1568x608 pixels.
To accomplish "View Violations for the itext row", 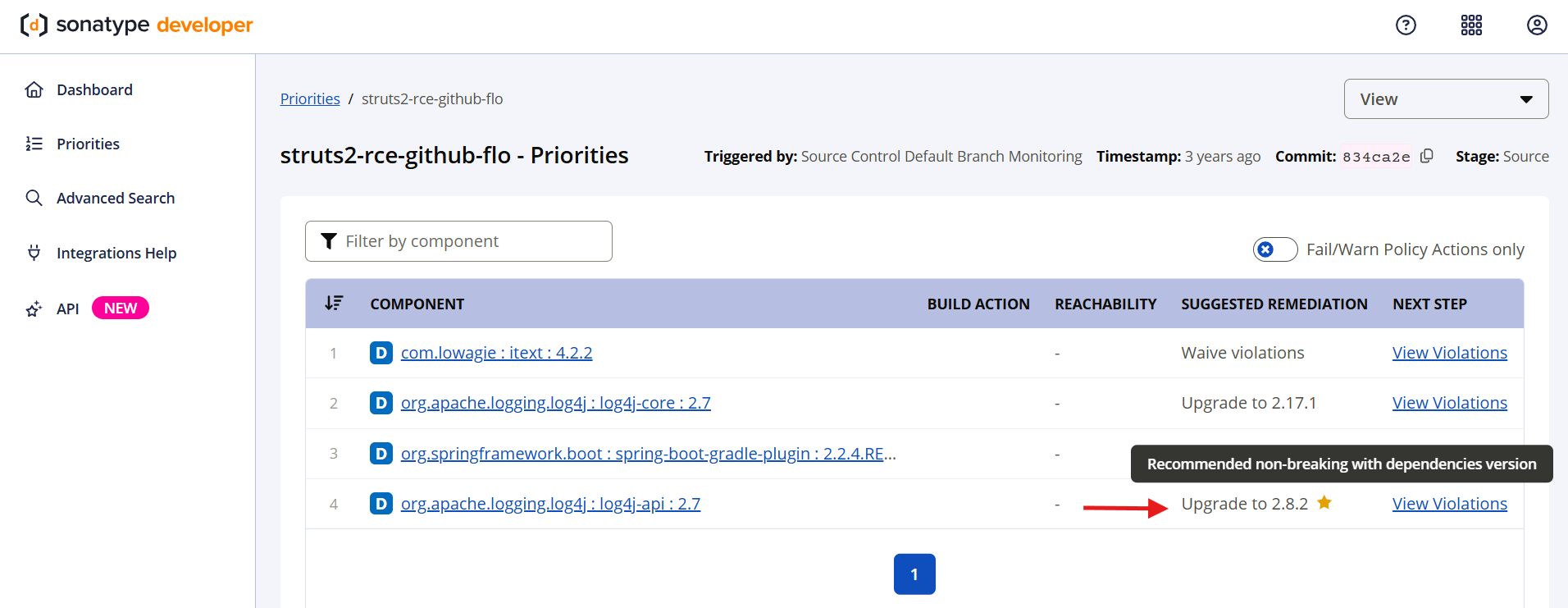I will click(x=1450, y=353).
